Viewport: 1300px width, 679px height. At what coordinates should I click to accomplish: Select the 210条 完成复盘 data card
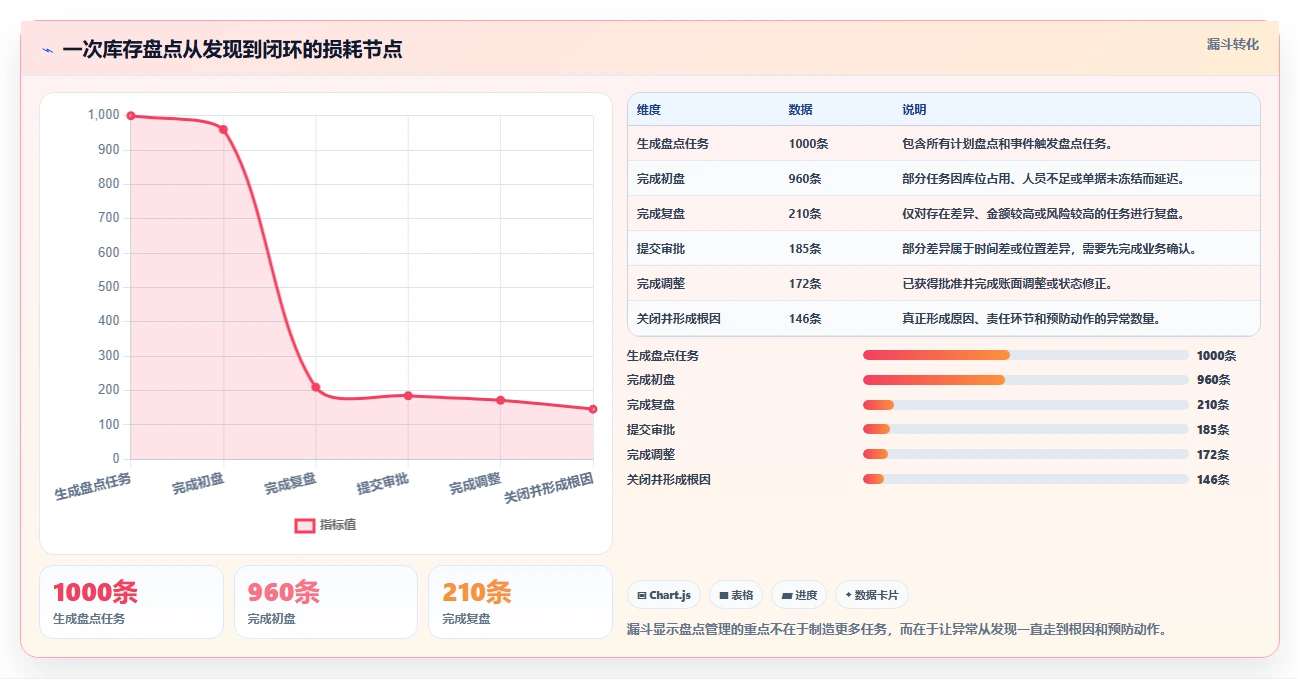click(x=520, y=602)
